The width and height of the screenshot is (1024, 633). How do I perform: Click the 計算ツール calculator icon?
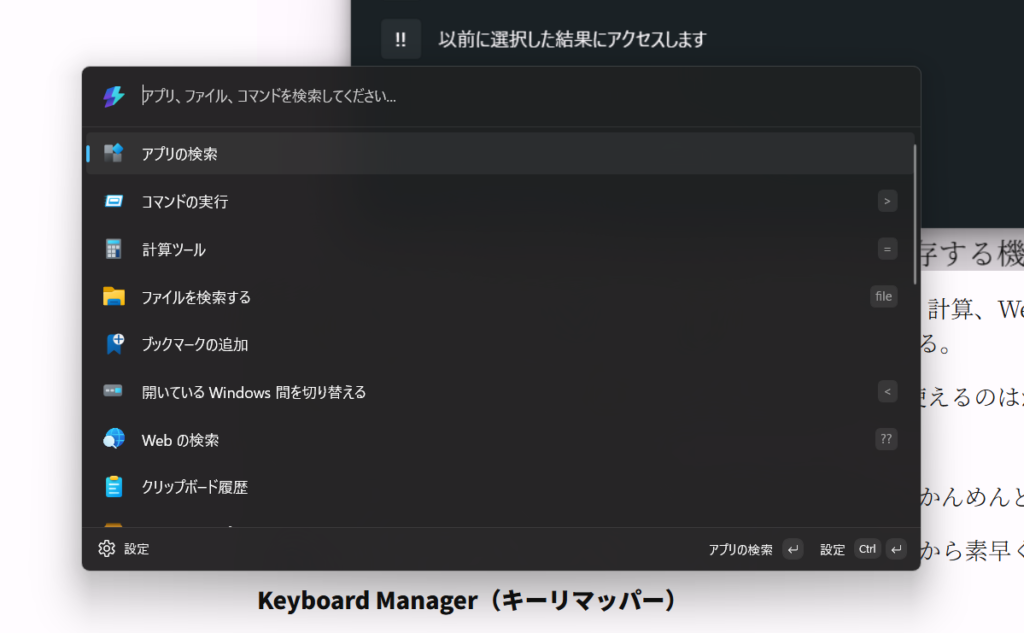[x=113, y=249]
